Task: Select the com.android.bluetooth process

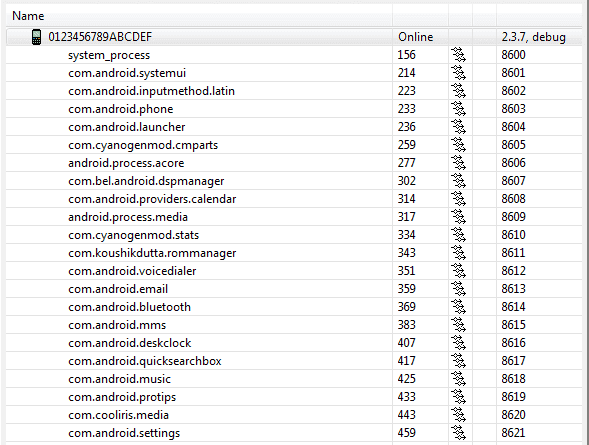Action: coord(130,307)
